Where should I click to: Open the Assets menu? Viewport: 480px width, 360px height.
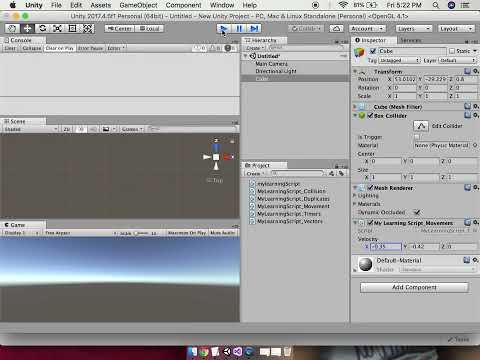pyautogui.click(x=101, y=5)
